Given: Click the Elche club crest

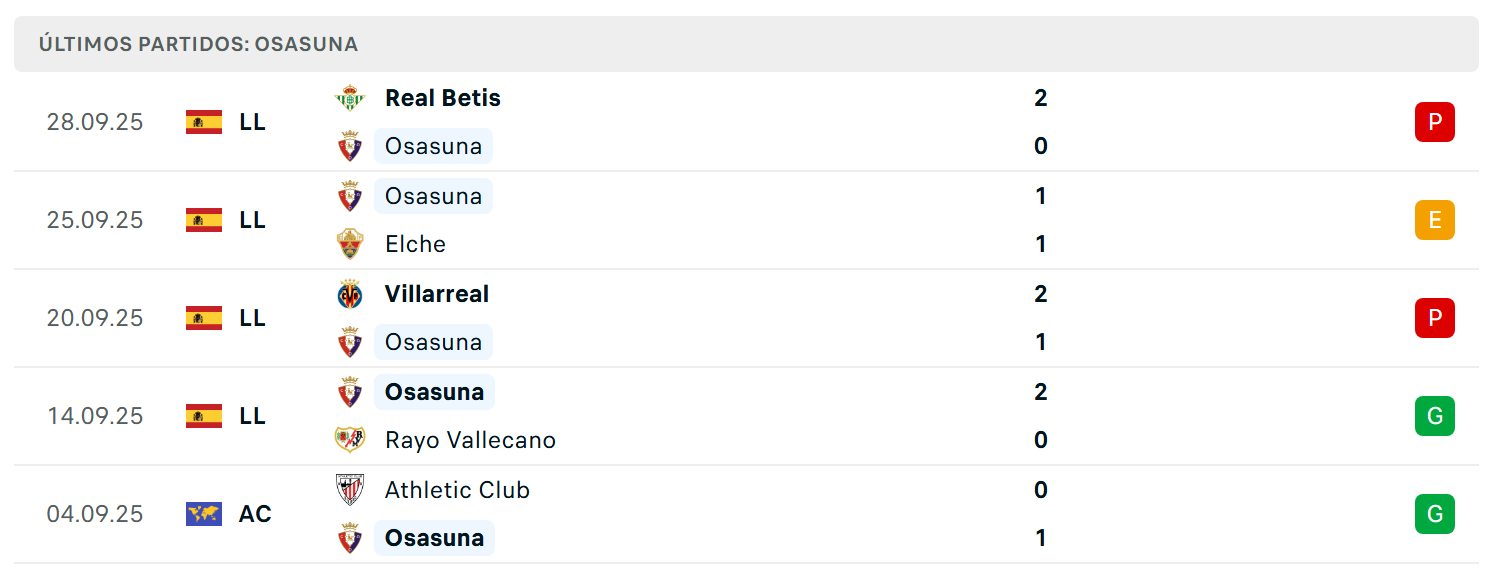Looking at the screenshot, I should pyautogui.click(x=350, y=244).
